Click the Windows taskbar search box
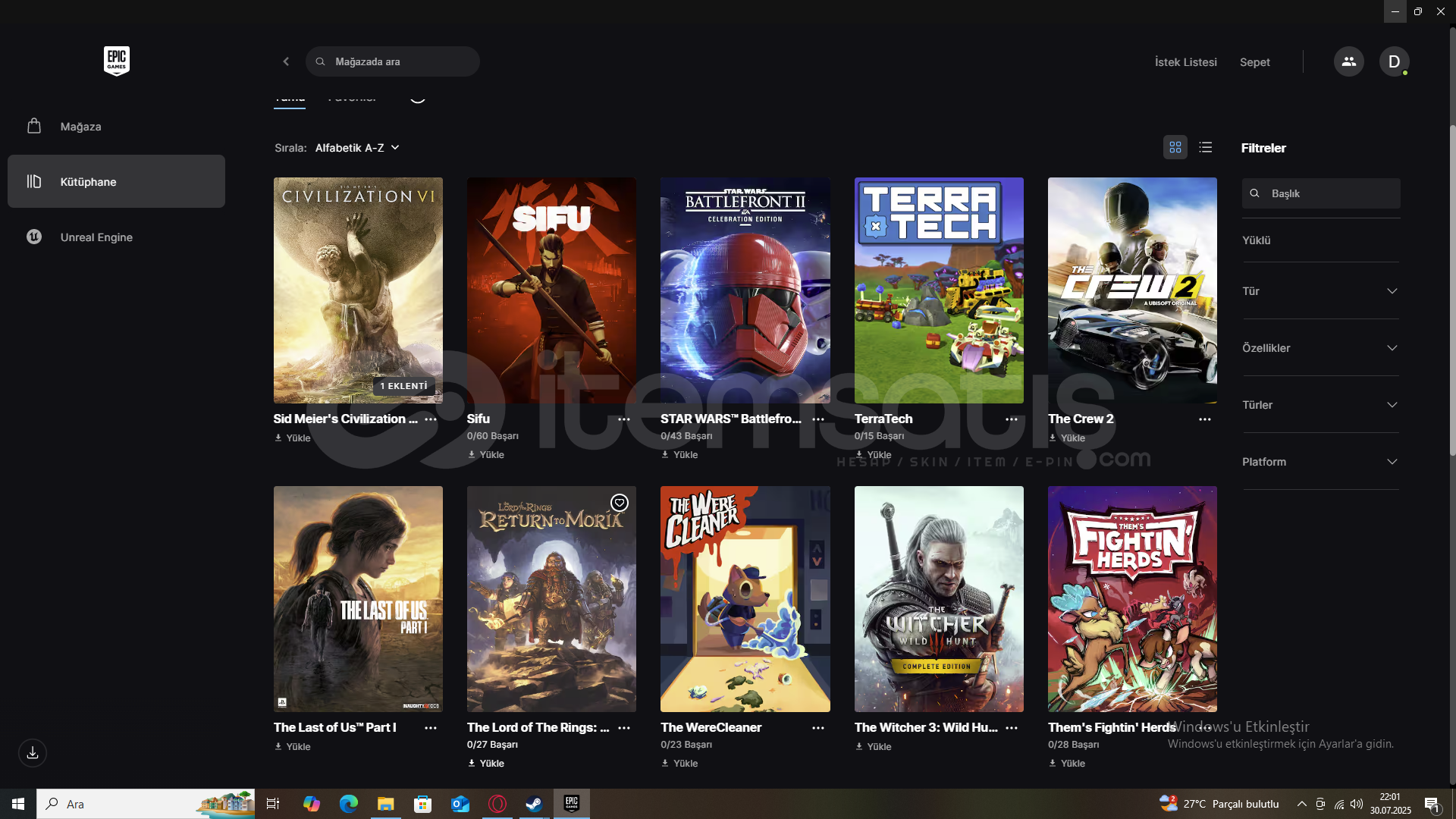 (146, 804)
